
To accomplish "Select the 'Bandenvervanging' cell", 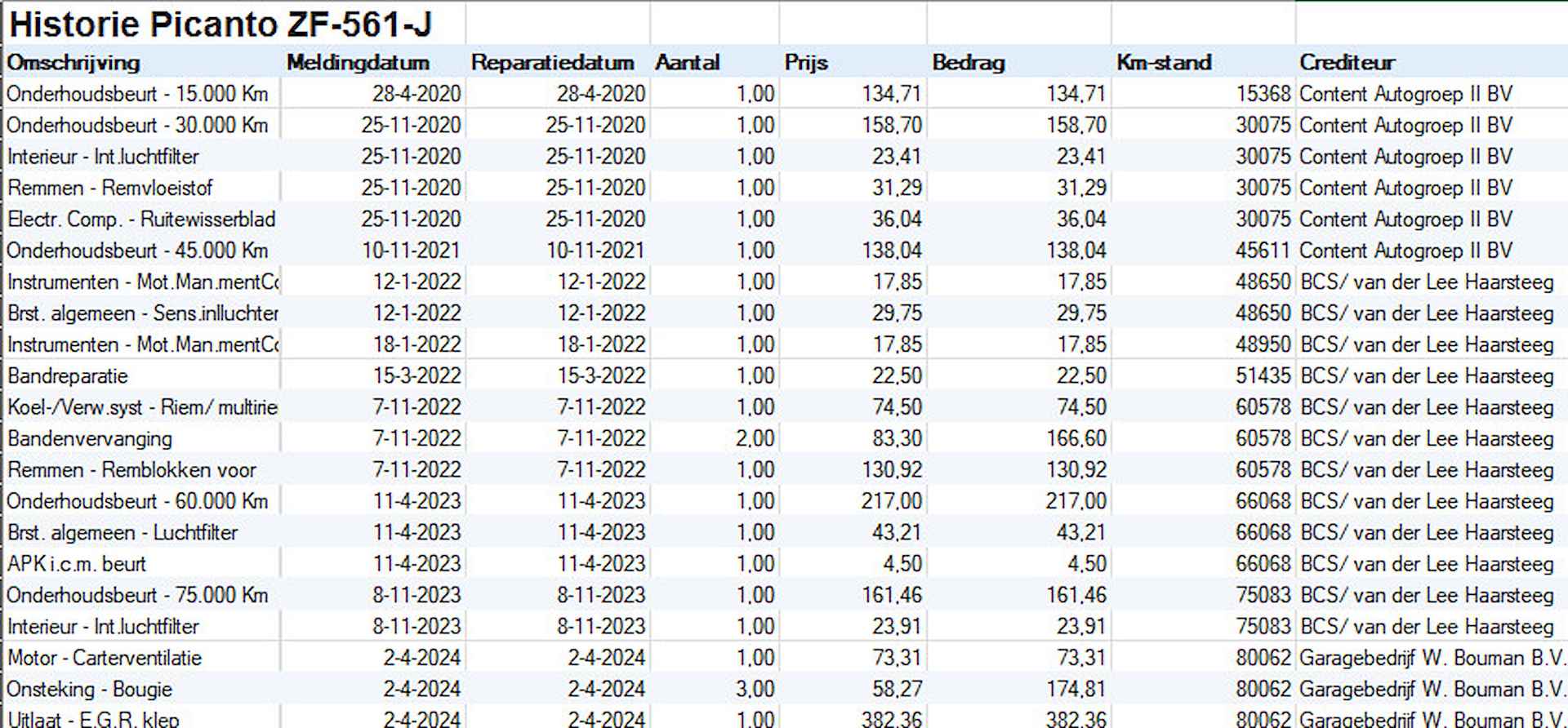I will pos(142,438).
